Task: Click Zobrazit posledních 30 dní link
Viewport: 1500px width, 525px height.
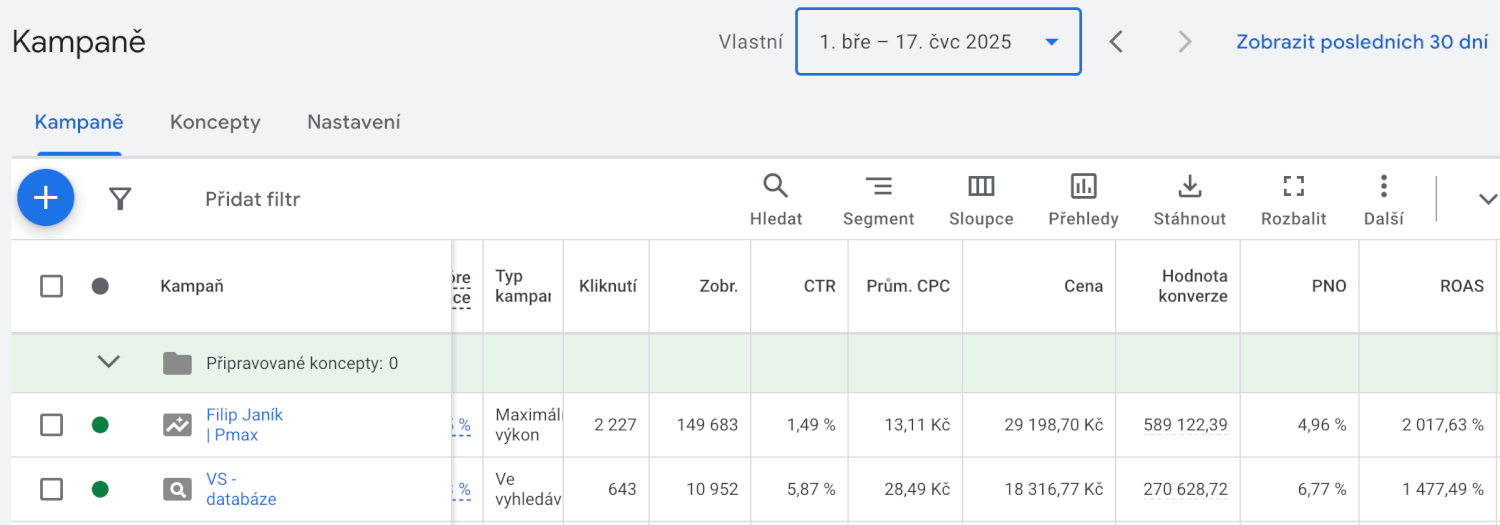Action: pos(1362,42)
